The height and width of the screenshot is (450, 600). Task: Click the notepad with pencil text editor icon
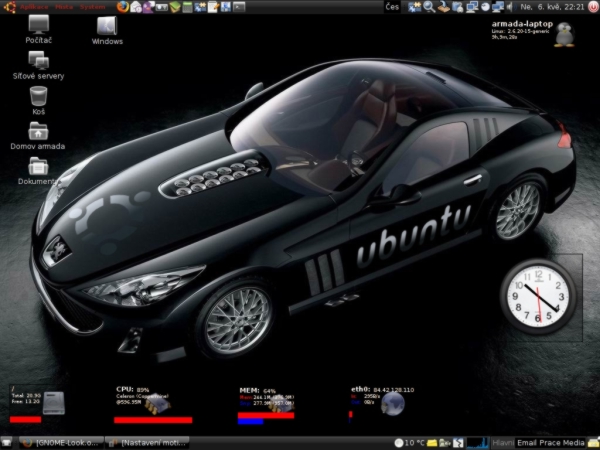213,7
